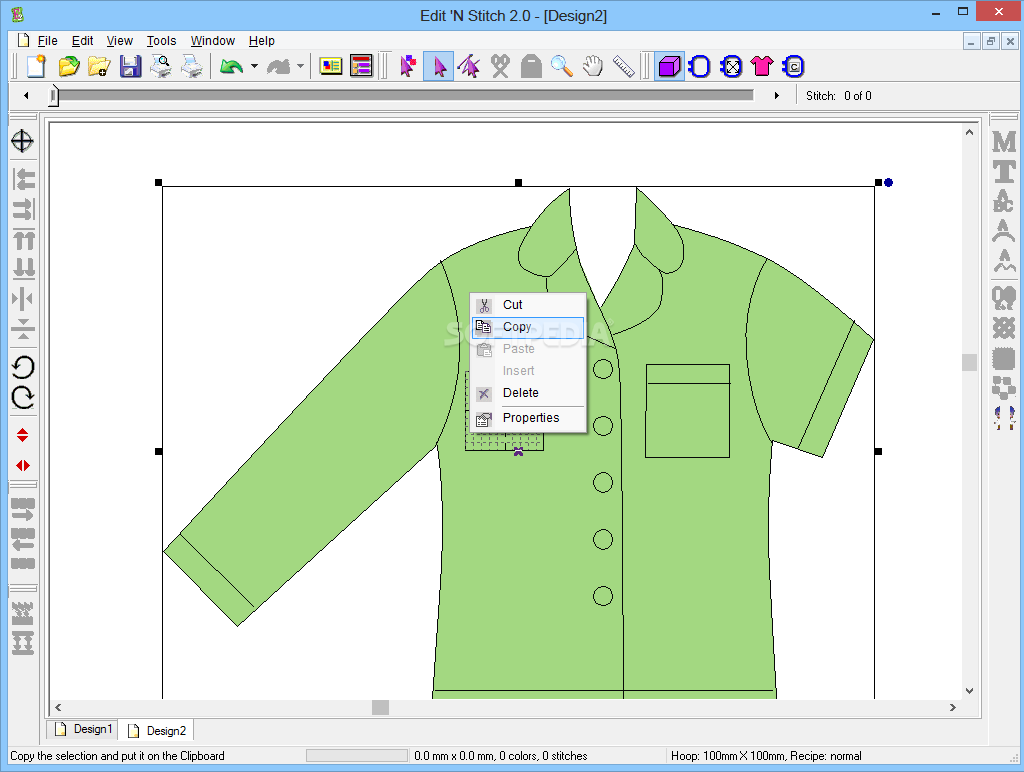Open the View menu
This screenshot has height=772, width=1024.
point(120,40)
